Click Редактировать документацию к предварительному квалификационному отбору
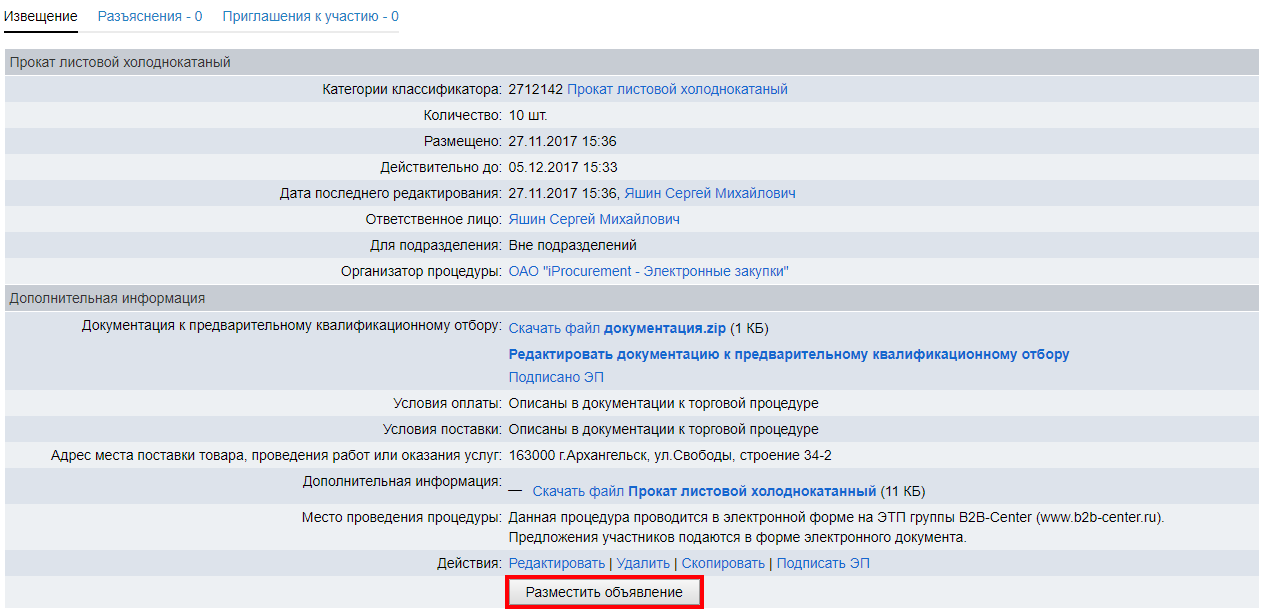 point(788,355)
